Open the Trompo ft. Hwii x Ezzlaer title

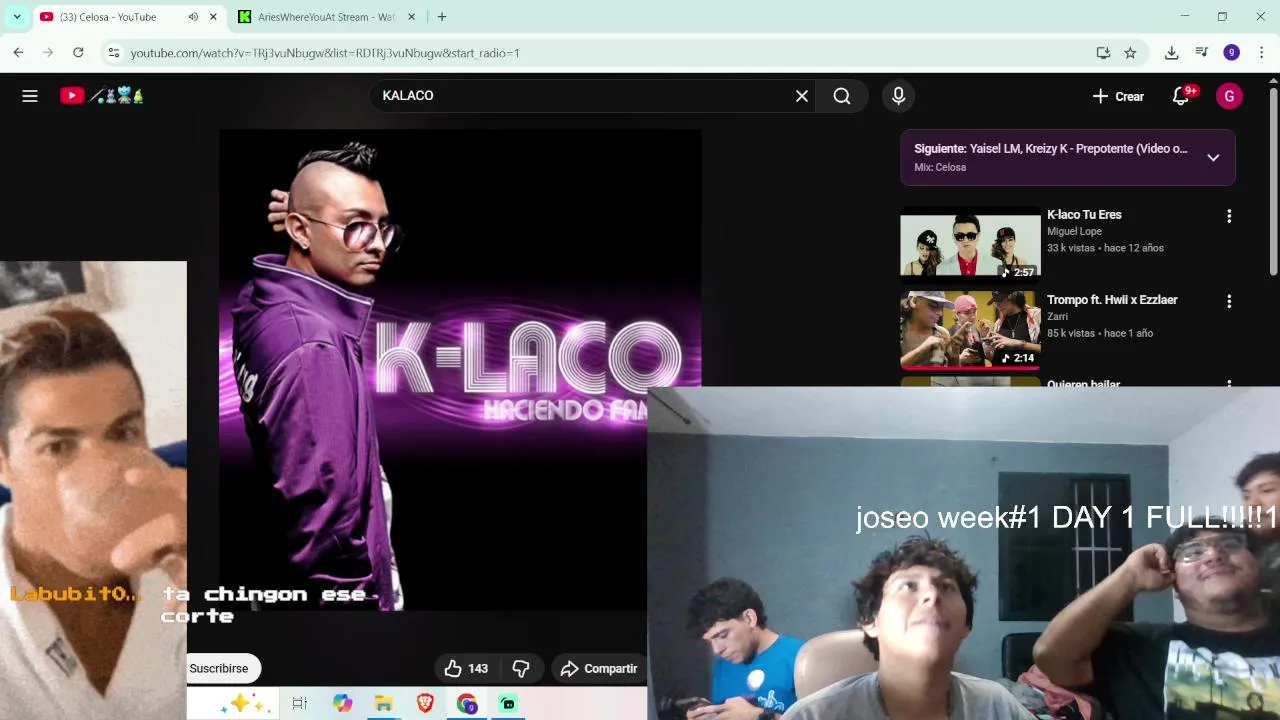(x=1112, y=300)
